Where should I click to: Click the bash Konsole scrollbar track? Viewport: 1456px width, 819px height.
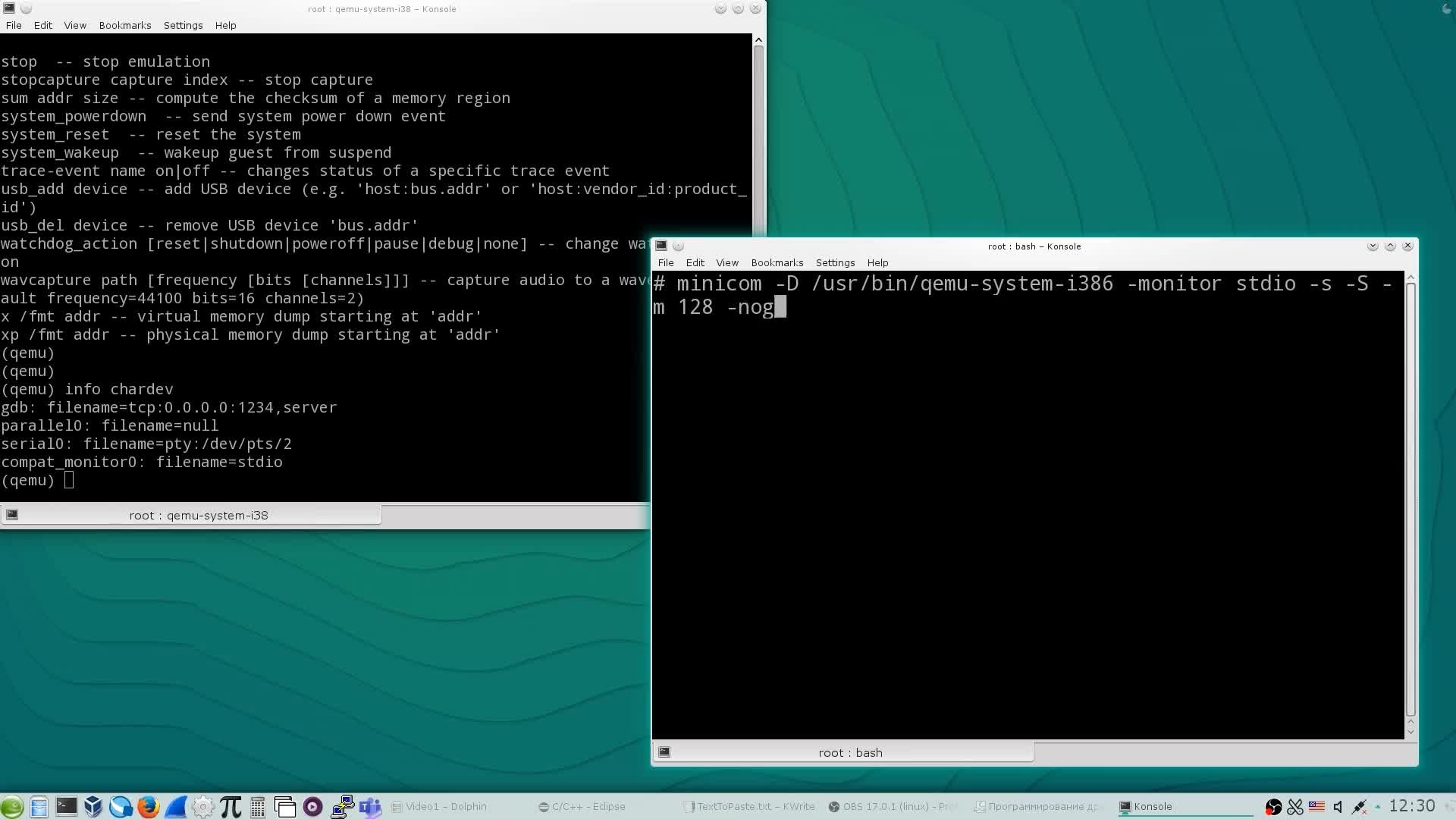(x=1410, y=499)
